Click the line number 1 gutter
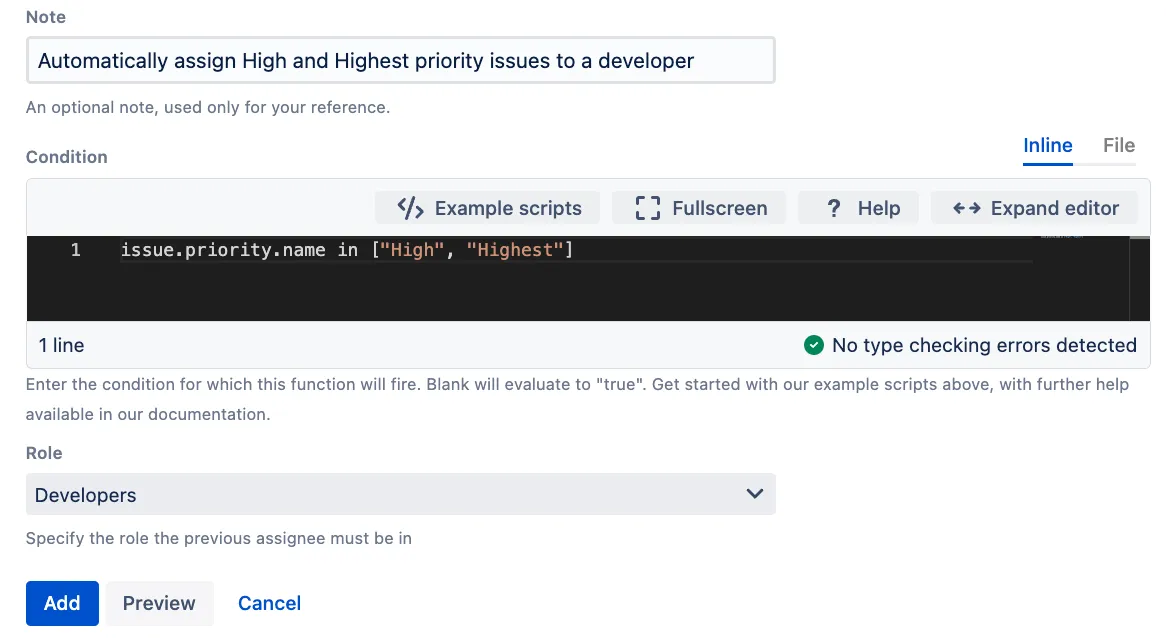The height and width of the screenshot is (638, 1166). click(x=75, y=250)
